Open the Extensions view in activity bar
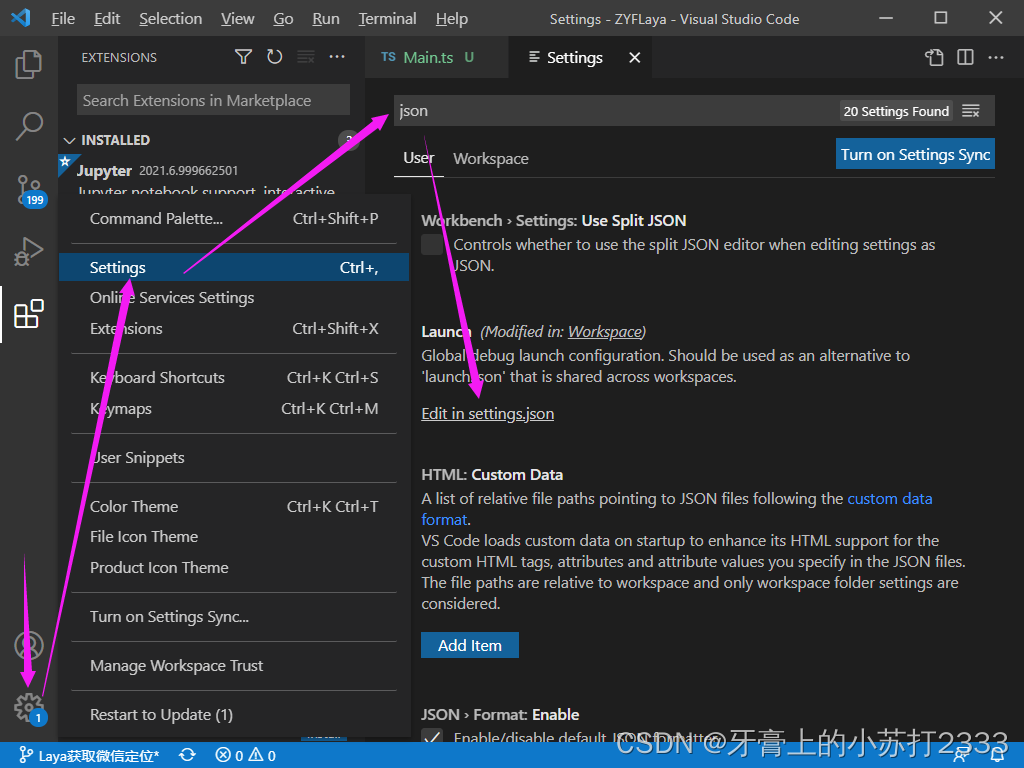The width and height of the screenshot is (1024, 768). tap(29, 314)
